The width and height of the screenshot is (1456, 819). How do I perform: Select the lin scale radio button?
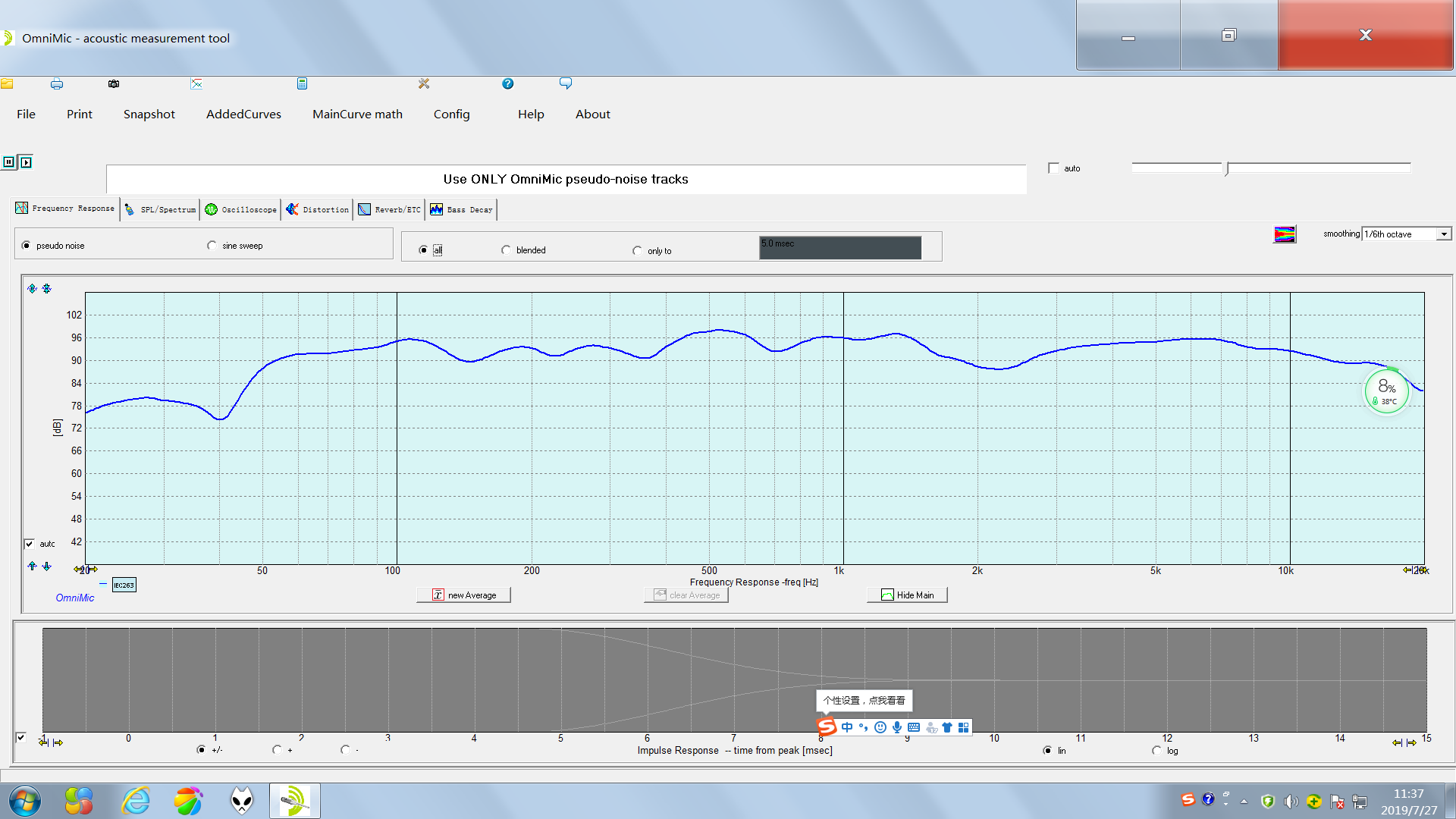pyautogui.click(x=1047, y=751)
